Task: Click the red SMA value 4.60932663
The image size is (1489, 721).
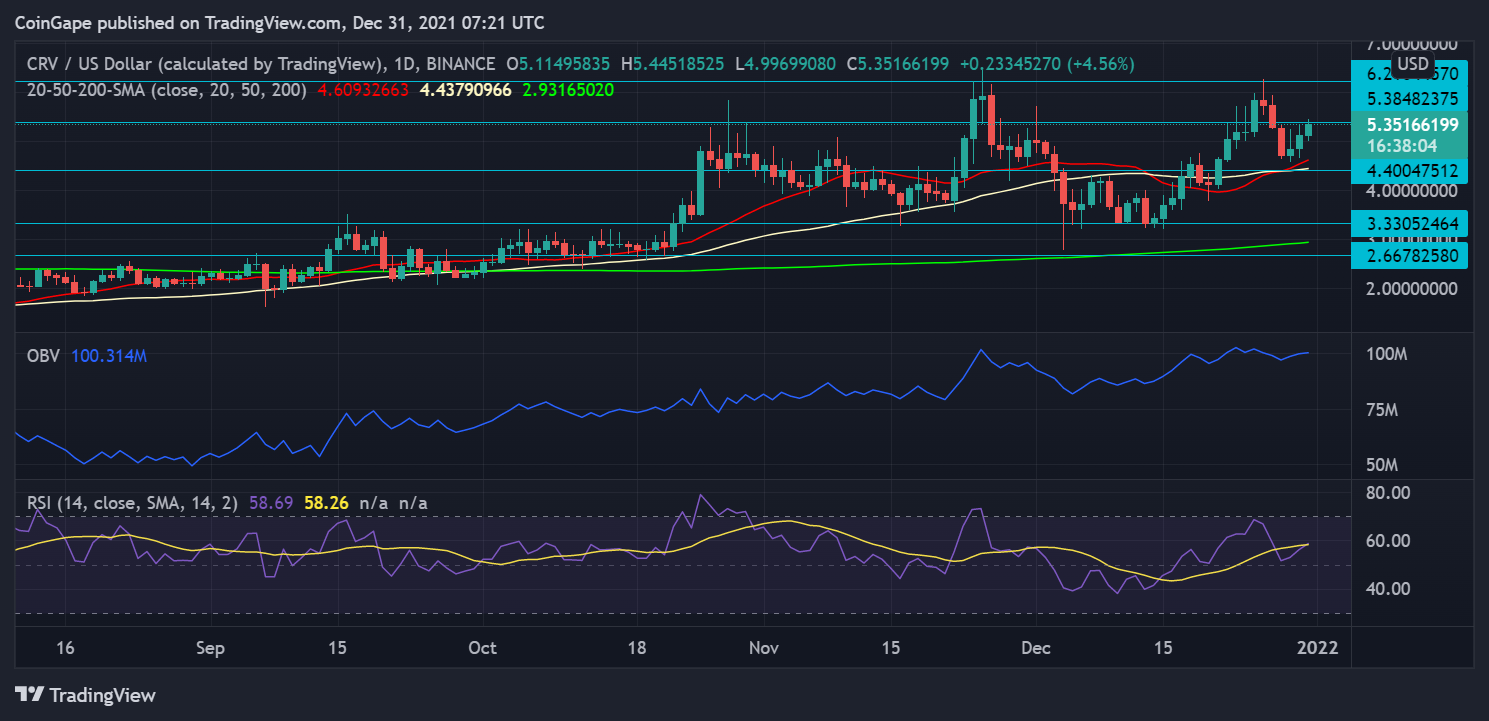Action: (x=364, y=89)
